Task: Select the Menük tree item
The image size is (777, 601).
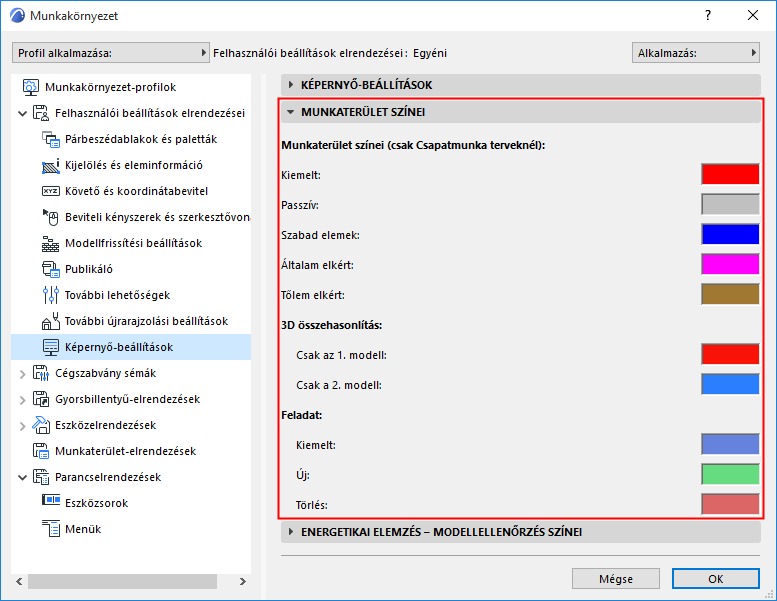Action: (83, 529)
